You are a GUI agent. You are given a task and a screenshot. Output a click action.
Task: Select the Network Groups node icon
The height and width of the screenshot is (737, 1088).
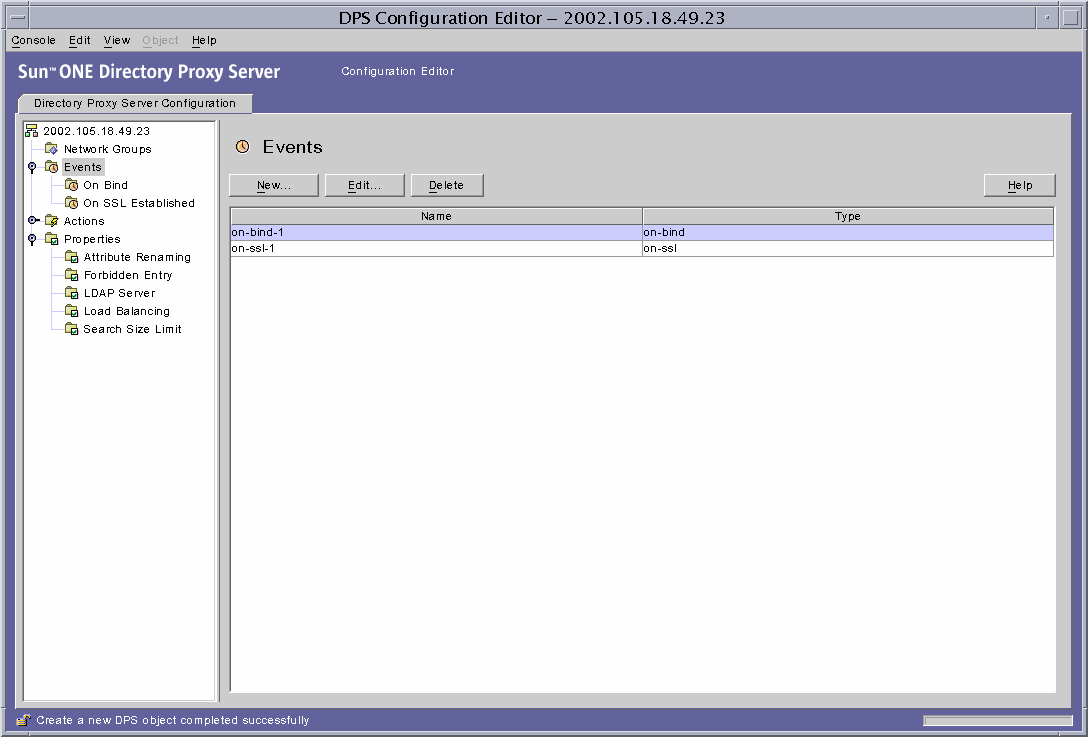coord(51,149)
